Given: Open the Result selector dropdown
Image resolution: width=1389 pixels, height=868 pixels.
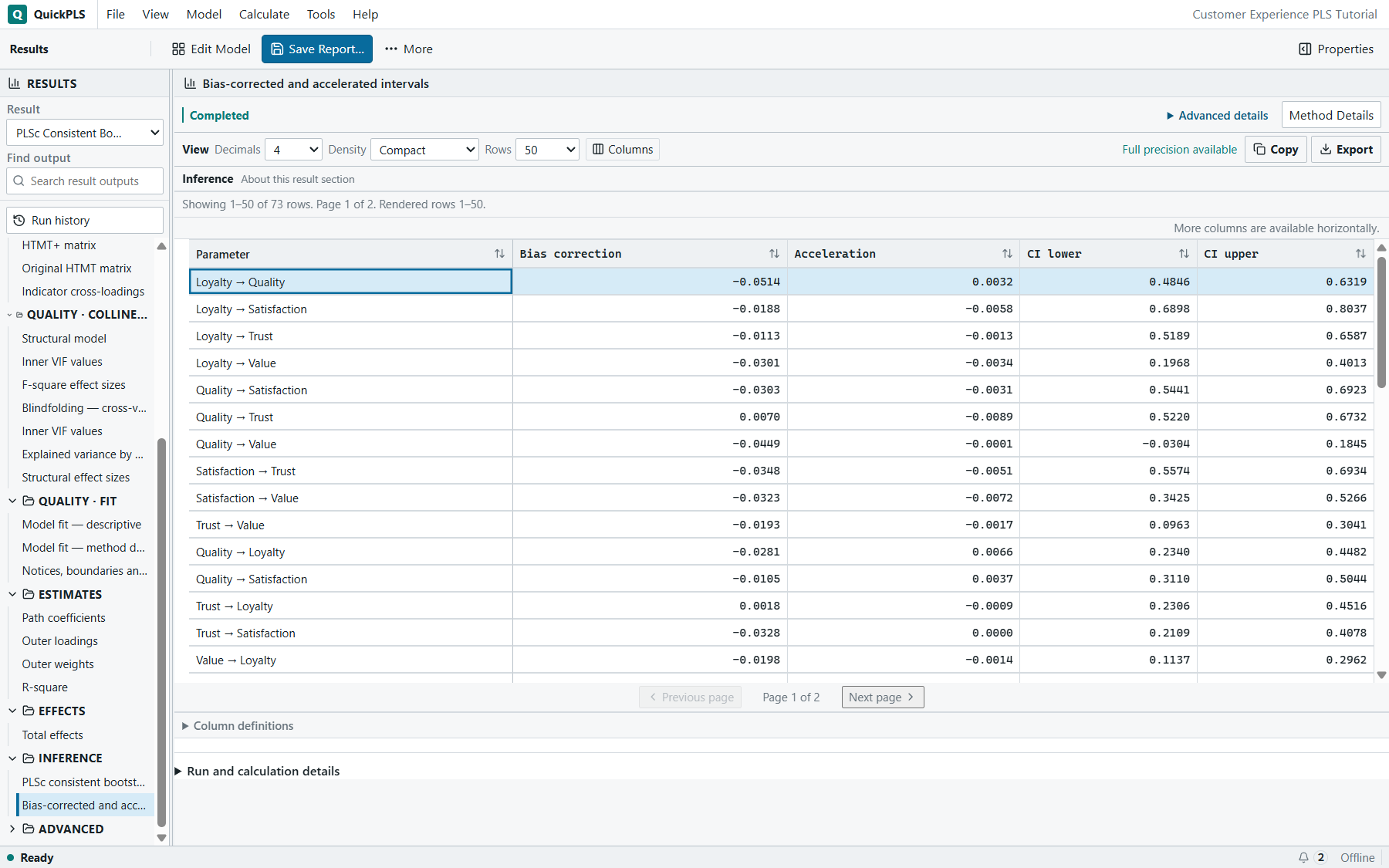Looking at the screenshot, I should coord(85,133).
